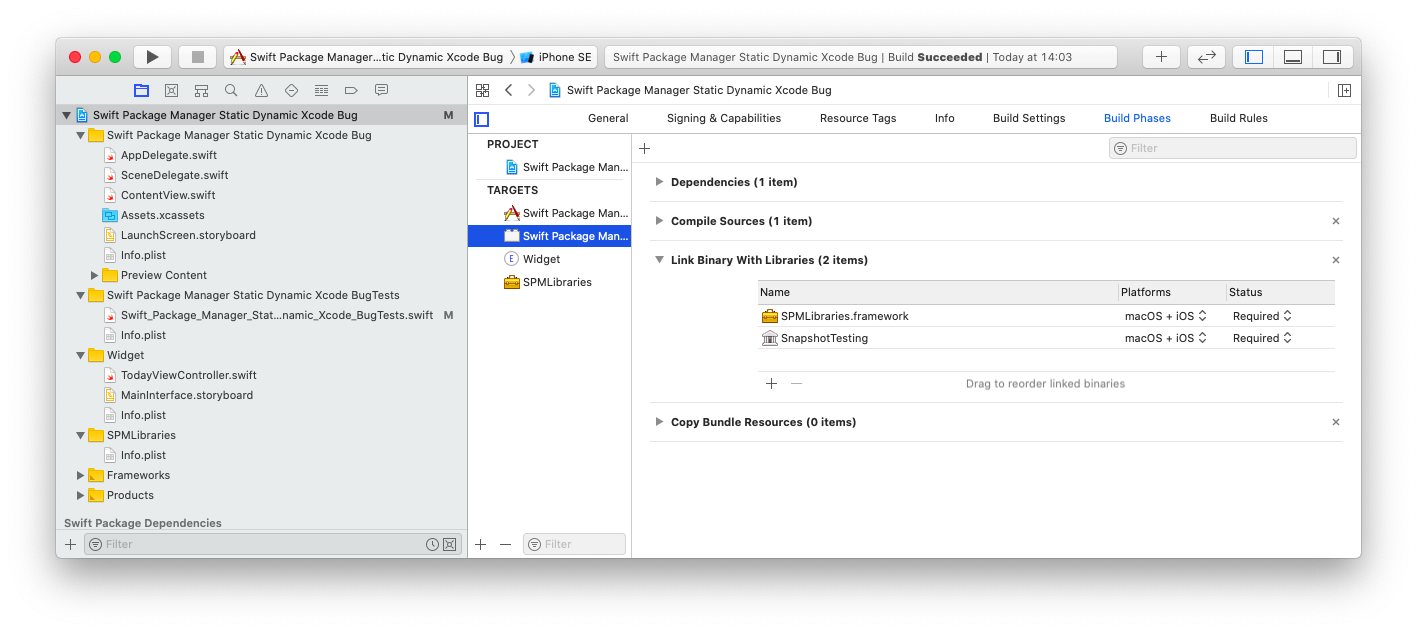Collapse Link Binary With Libraries phase
1417x632 pixels.
(659, 260)
